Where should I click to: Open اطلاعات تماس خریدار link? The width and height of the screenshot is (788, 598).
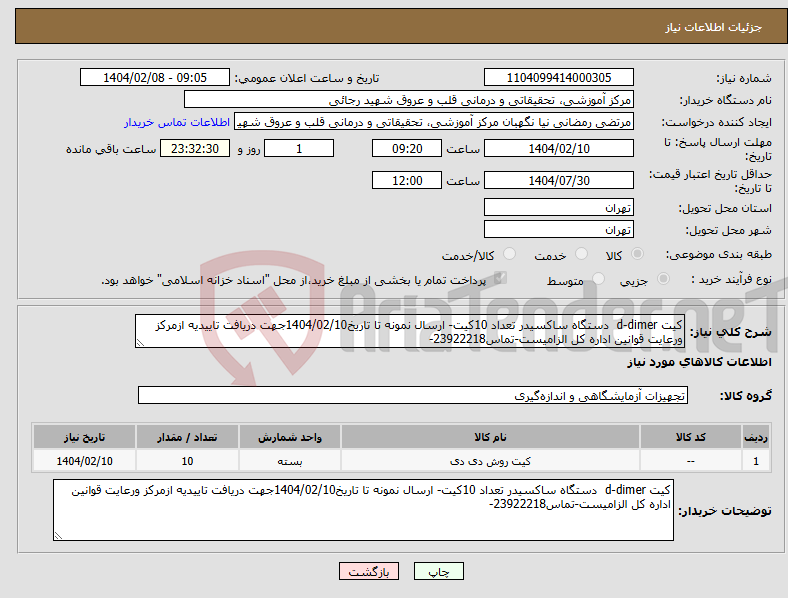[177, 122]
